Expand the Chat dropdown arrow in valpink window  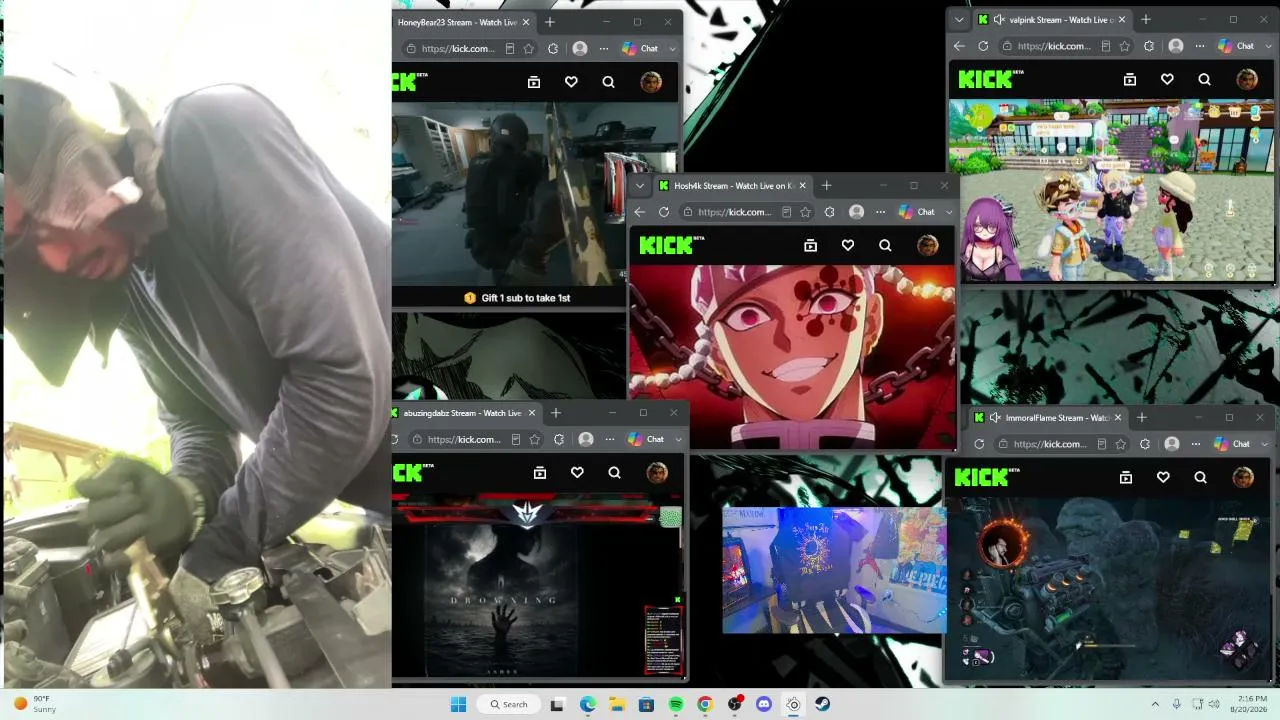1268,46
